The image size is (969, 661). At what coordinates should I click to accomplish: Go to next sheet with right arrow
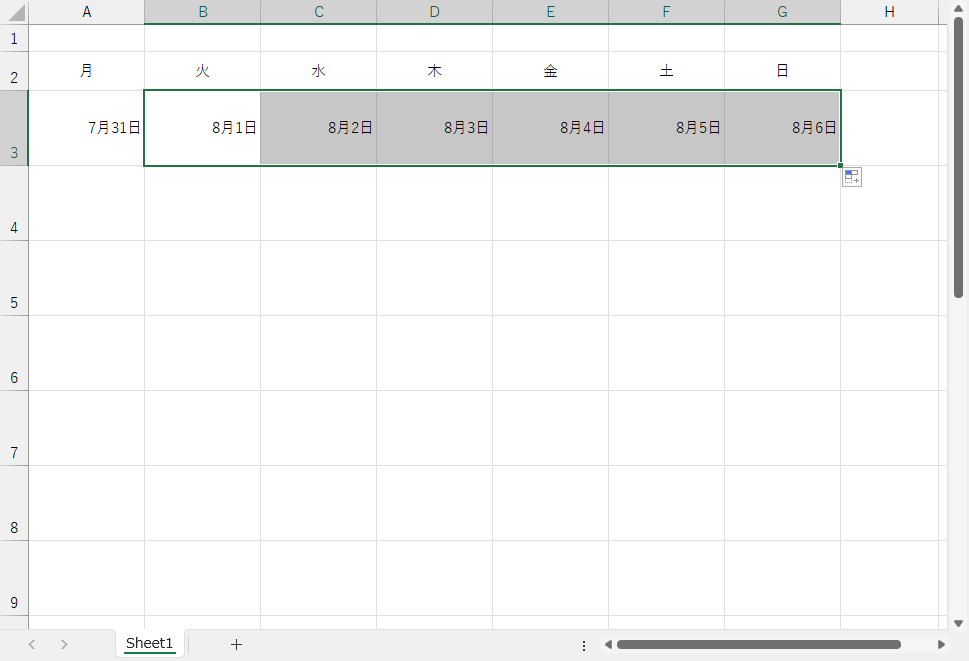click(64, 644)
